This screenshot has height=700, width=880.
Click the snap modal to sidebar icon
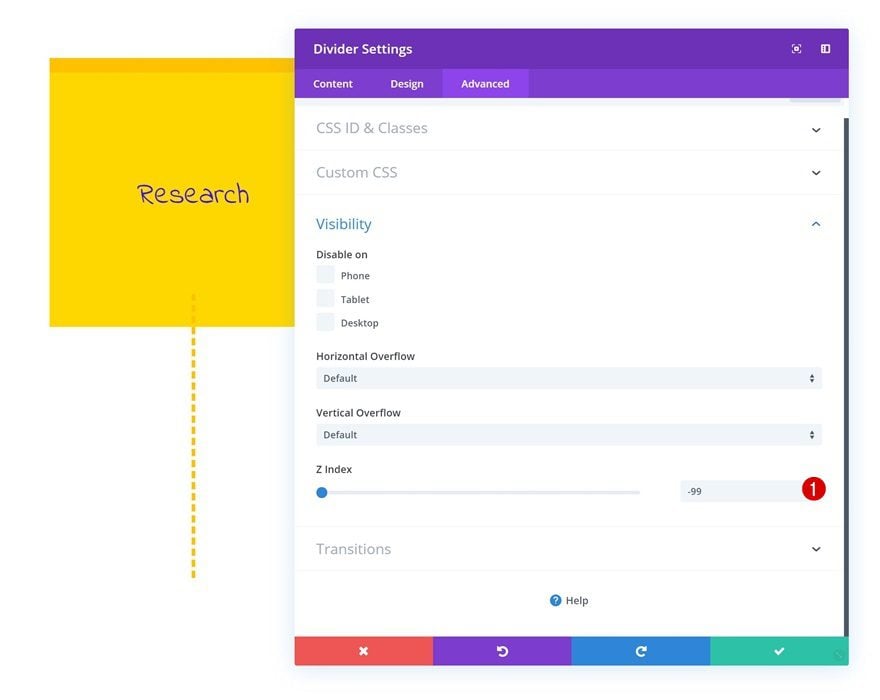click(x=825, y=49)
